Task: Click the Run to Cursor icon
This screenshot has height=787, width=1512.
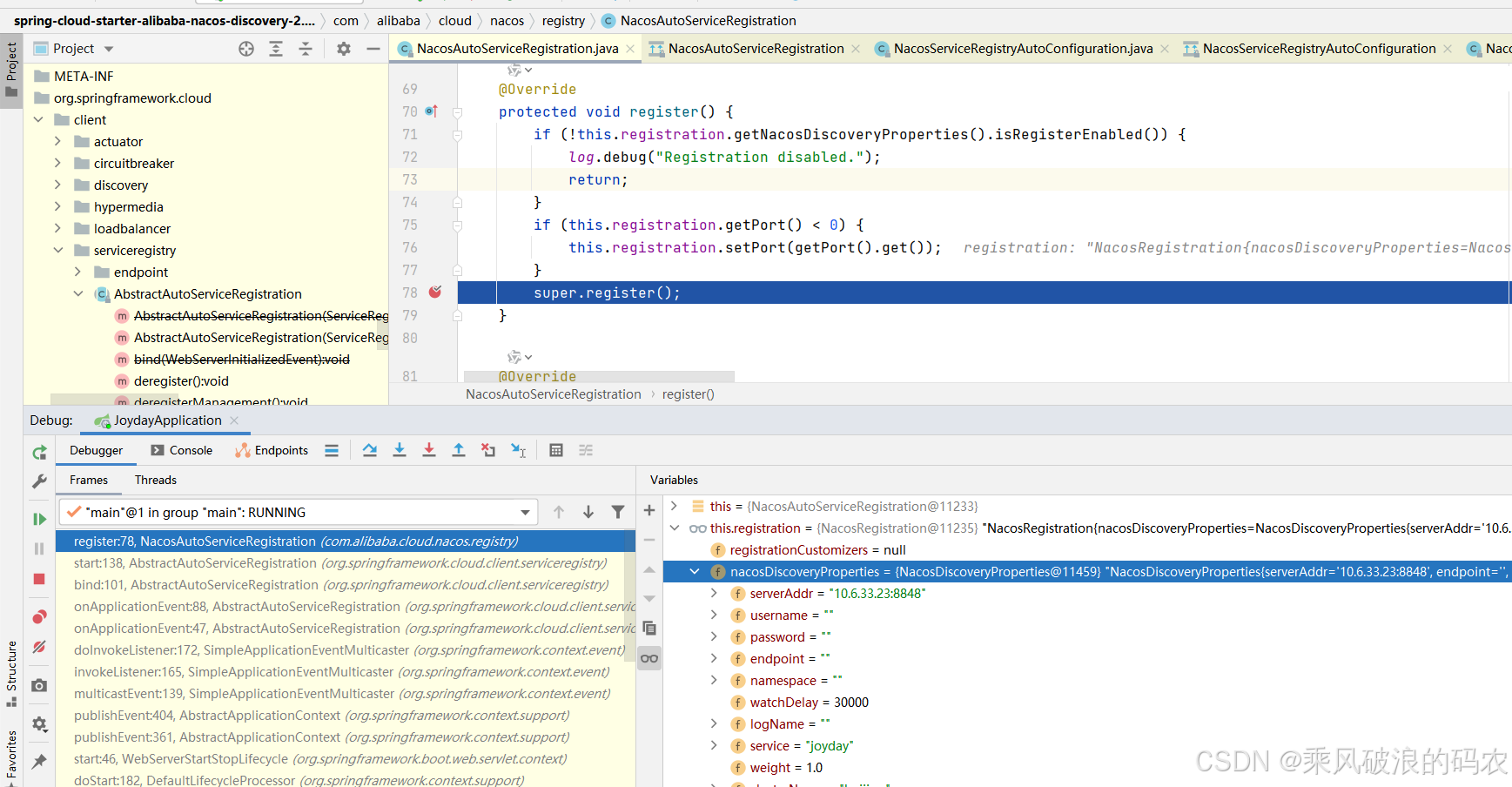Action: pos(519,450)
